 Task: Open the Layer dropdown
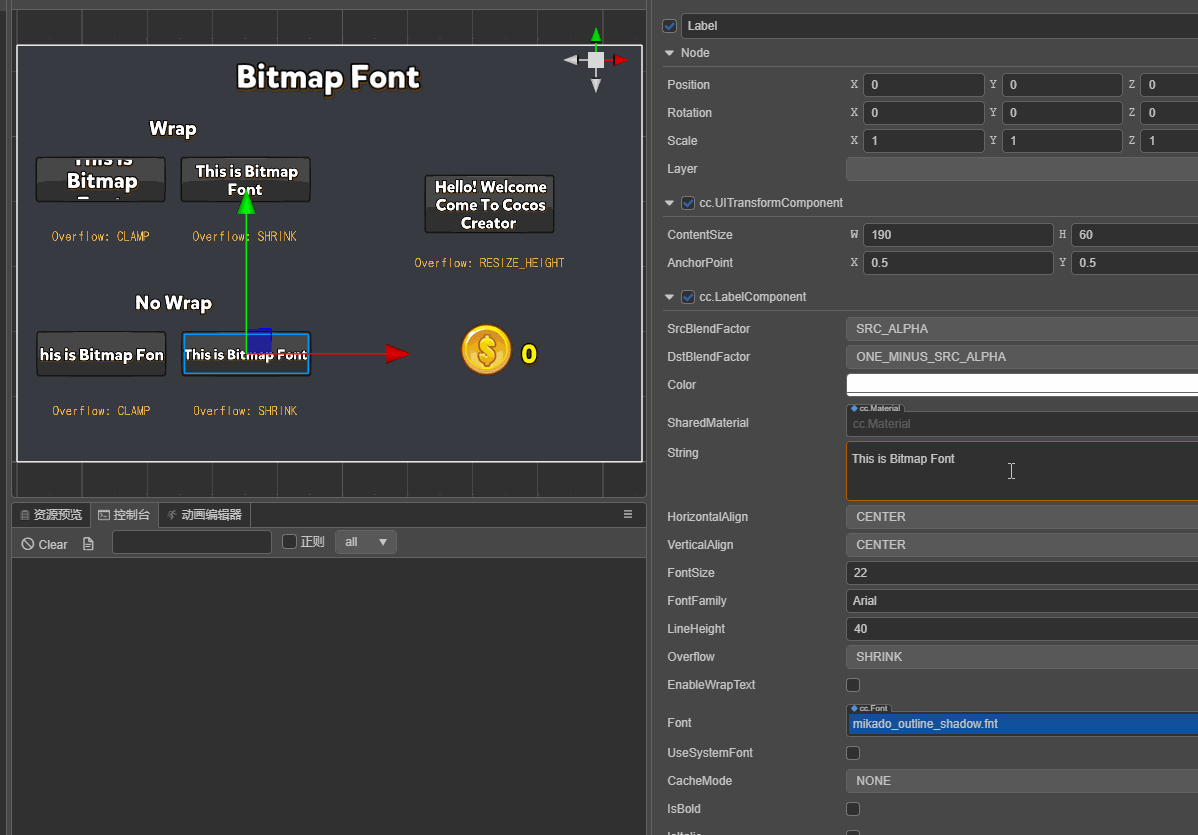click(x=1022, y=169)
